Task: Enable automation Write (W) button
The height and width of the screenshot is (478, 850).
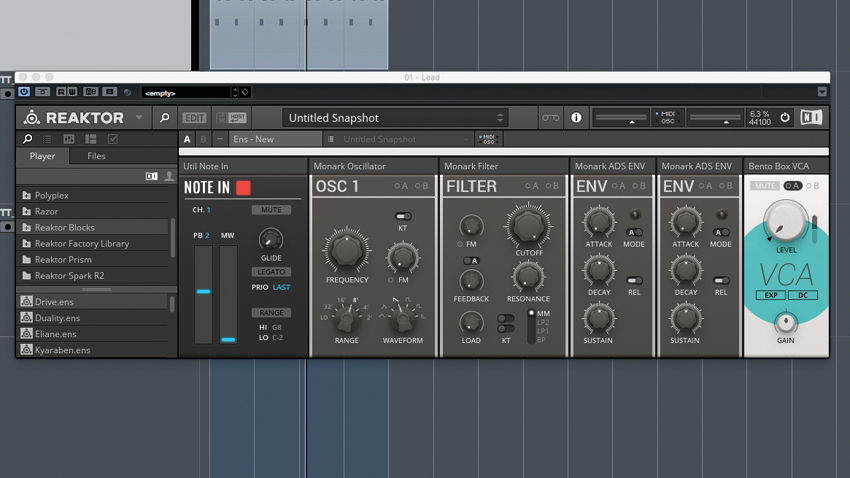Action: pos(72,92)
